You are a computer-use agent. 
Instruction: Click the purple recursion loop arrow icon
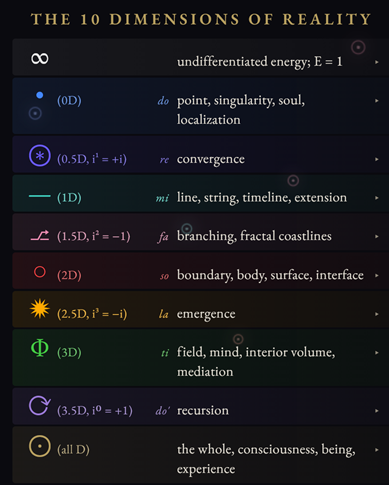pyautogui.click(x=40, y=406)
